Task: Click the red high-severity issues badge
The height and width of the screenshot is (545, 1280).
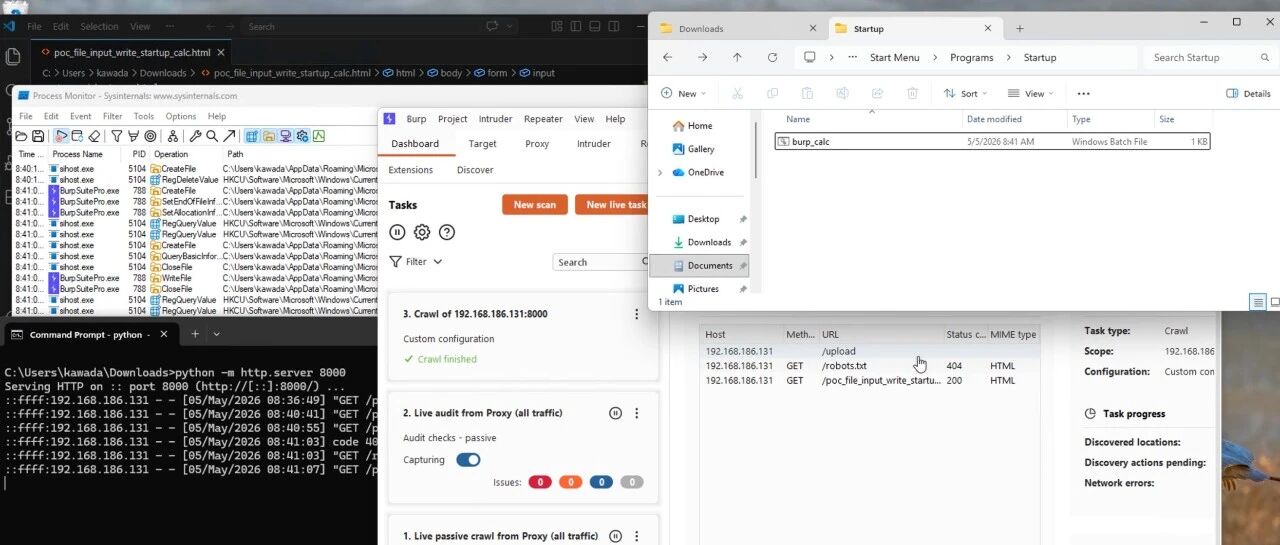Action: 539,482
